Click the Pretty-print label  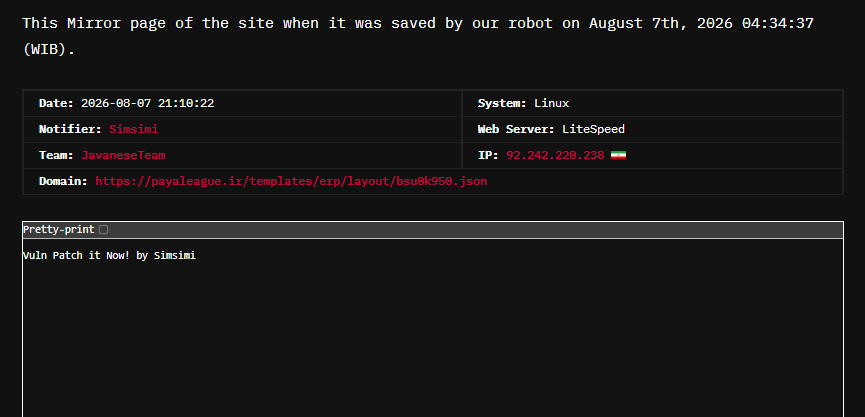(58, 229)
